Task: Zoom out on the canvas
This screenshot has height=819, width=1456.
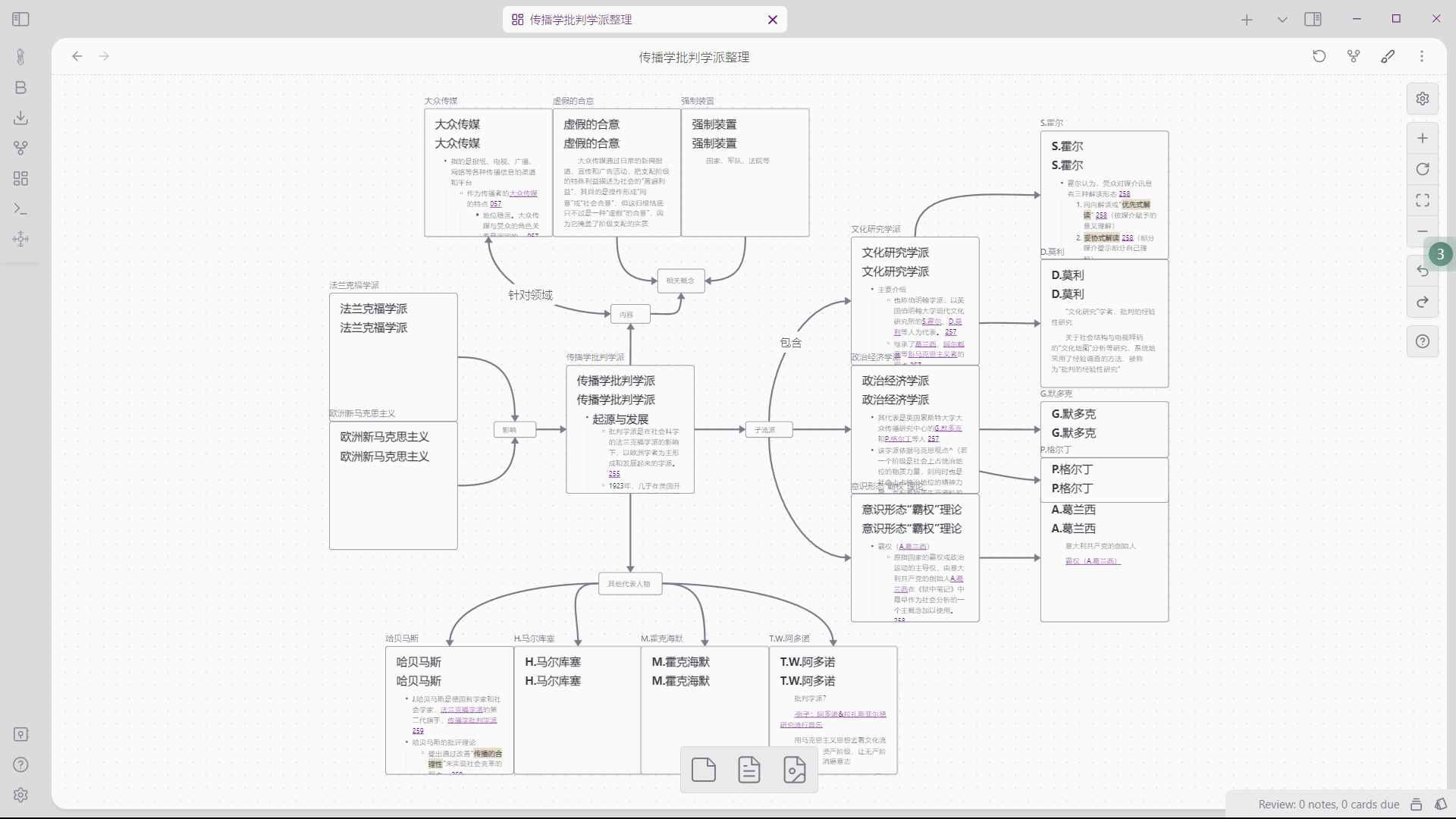Action: pos(1423,231)
